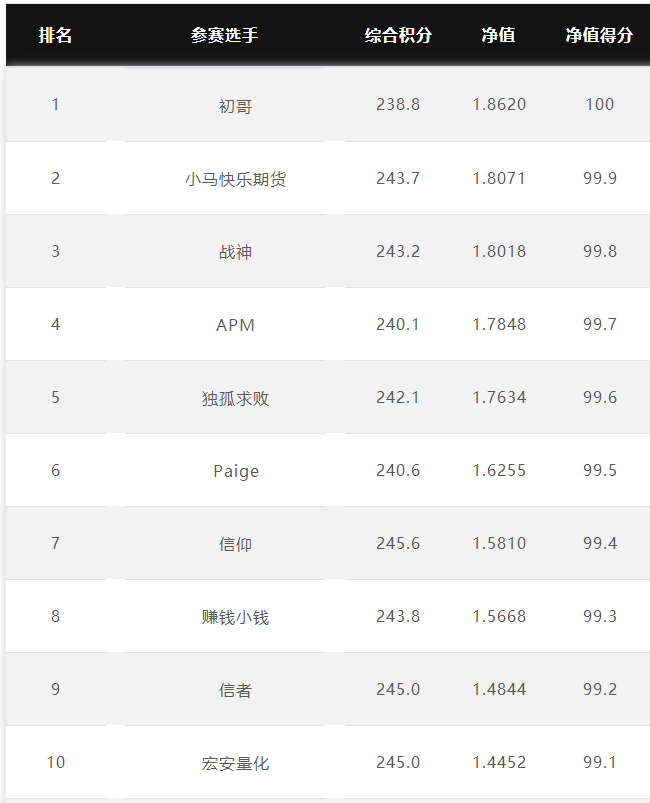Select contestant 赚钱小钱
The image size is (650, 803).
tap(235, 617)
